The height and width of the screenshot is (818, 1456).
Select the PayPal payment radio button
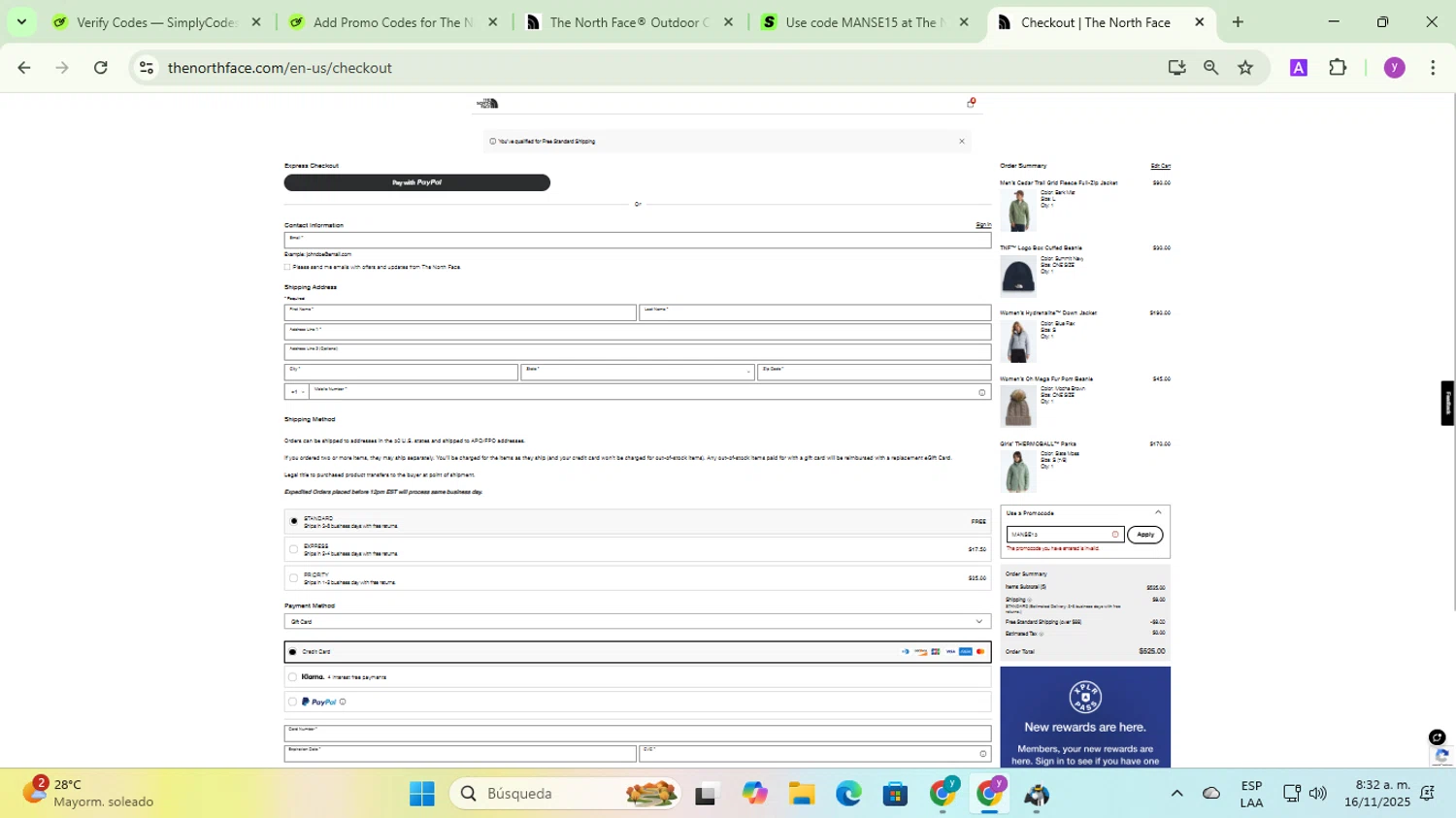pos(292,702)
